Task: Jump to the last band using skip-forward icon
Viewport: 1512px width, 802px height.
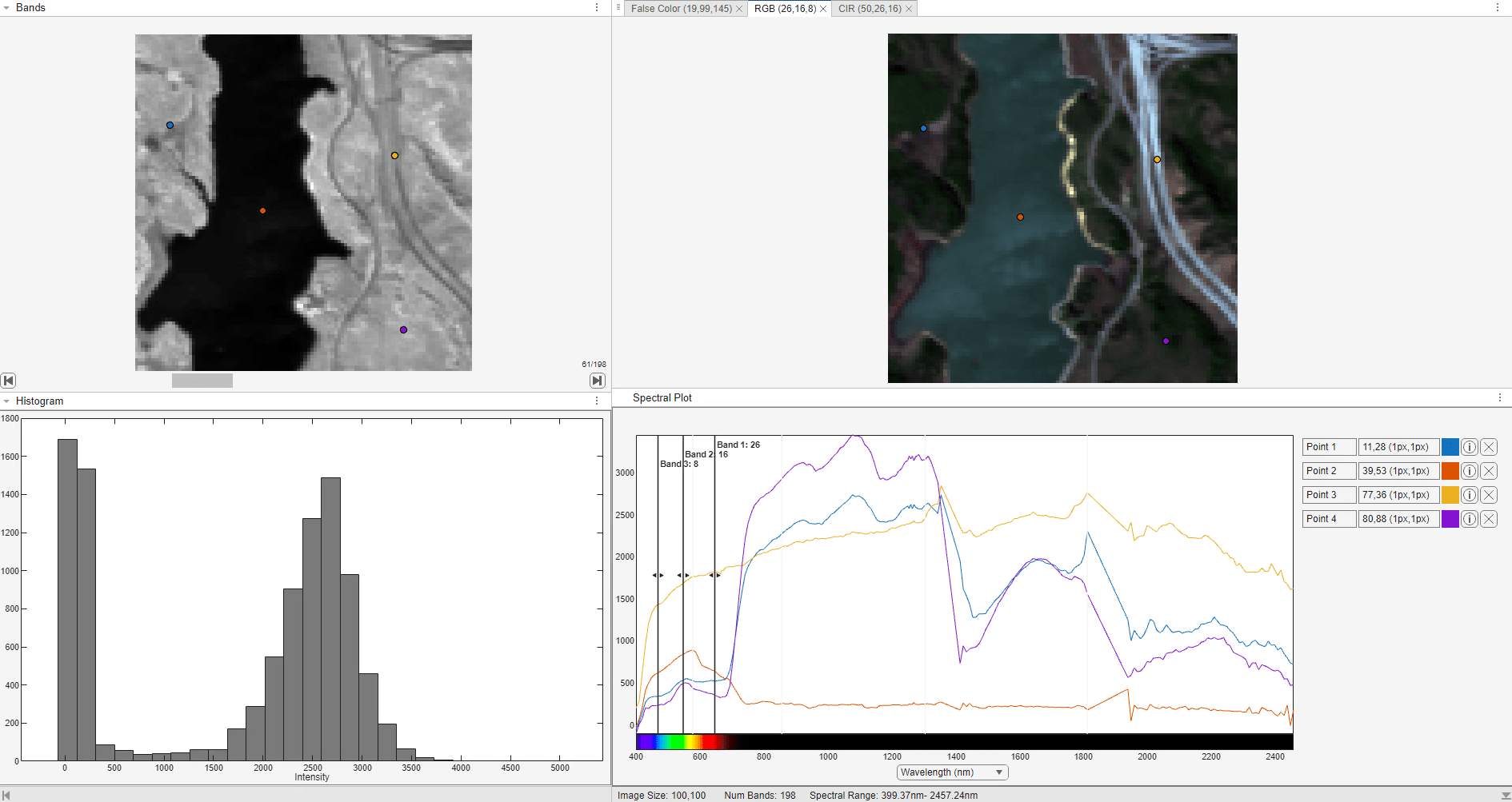Action: (x=597, y=381)
